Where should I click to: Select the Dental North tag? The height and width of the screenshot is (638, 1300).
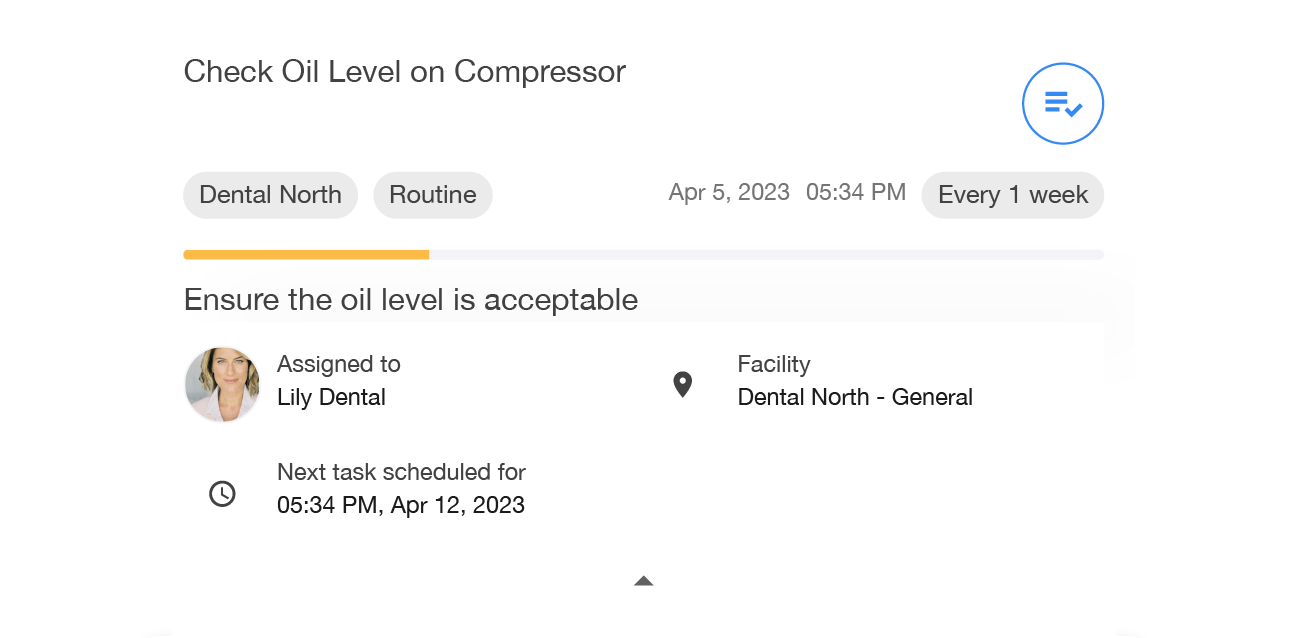[x=270, y=195]
